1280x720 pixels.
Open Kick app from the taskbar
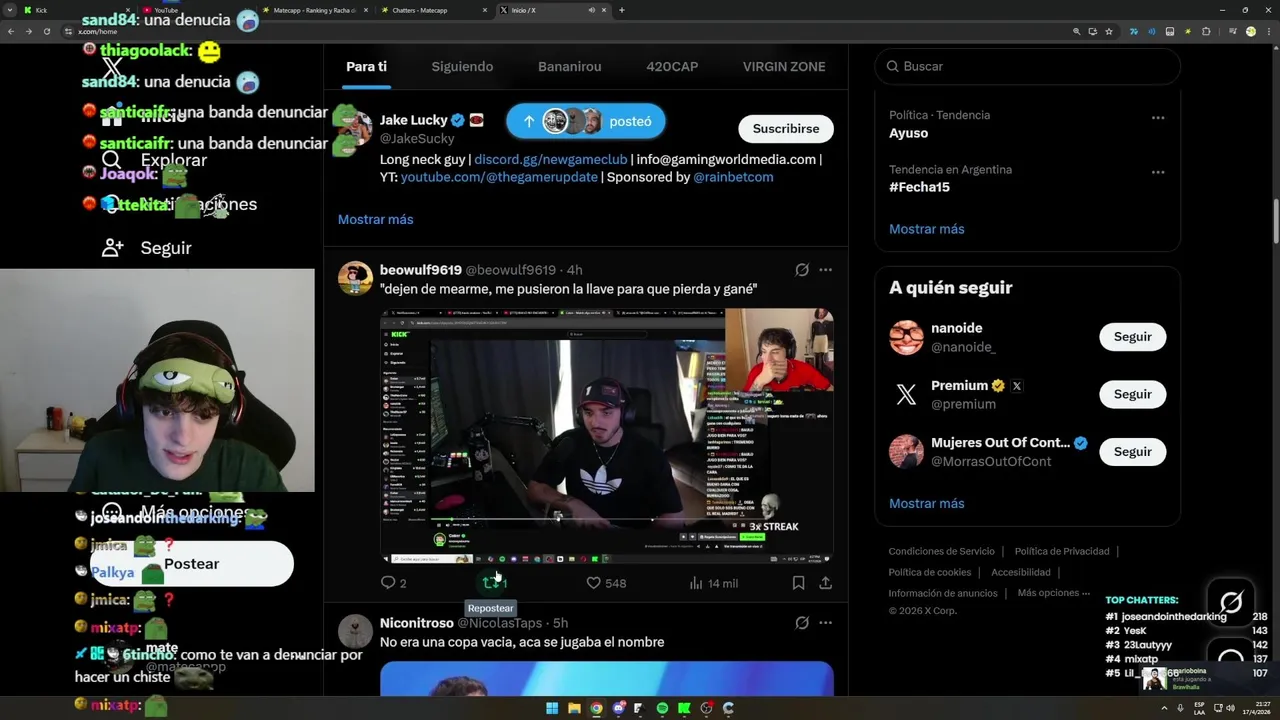point(684,708)
